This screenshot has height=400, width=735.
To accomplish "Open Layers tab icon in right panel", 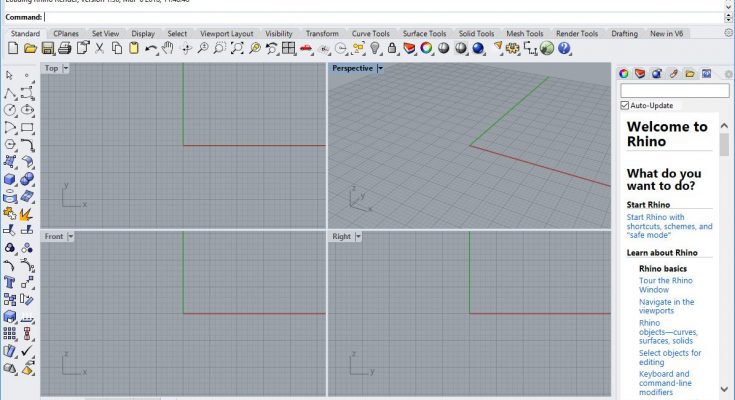I will click(x=640, y=74).
